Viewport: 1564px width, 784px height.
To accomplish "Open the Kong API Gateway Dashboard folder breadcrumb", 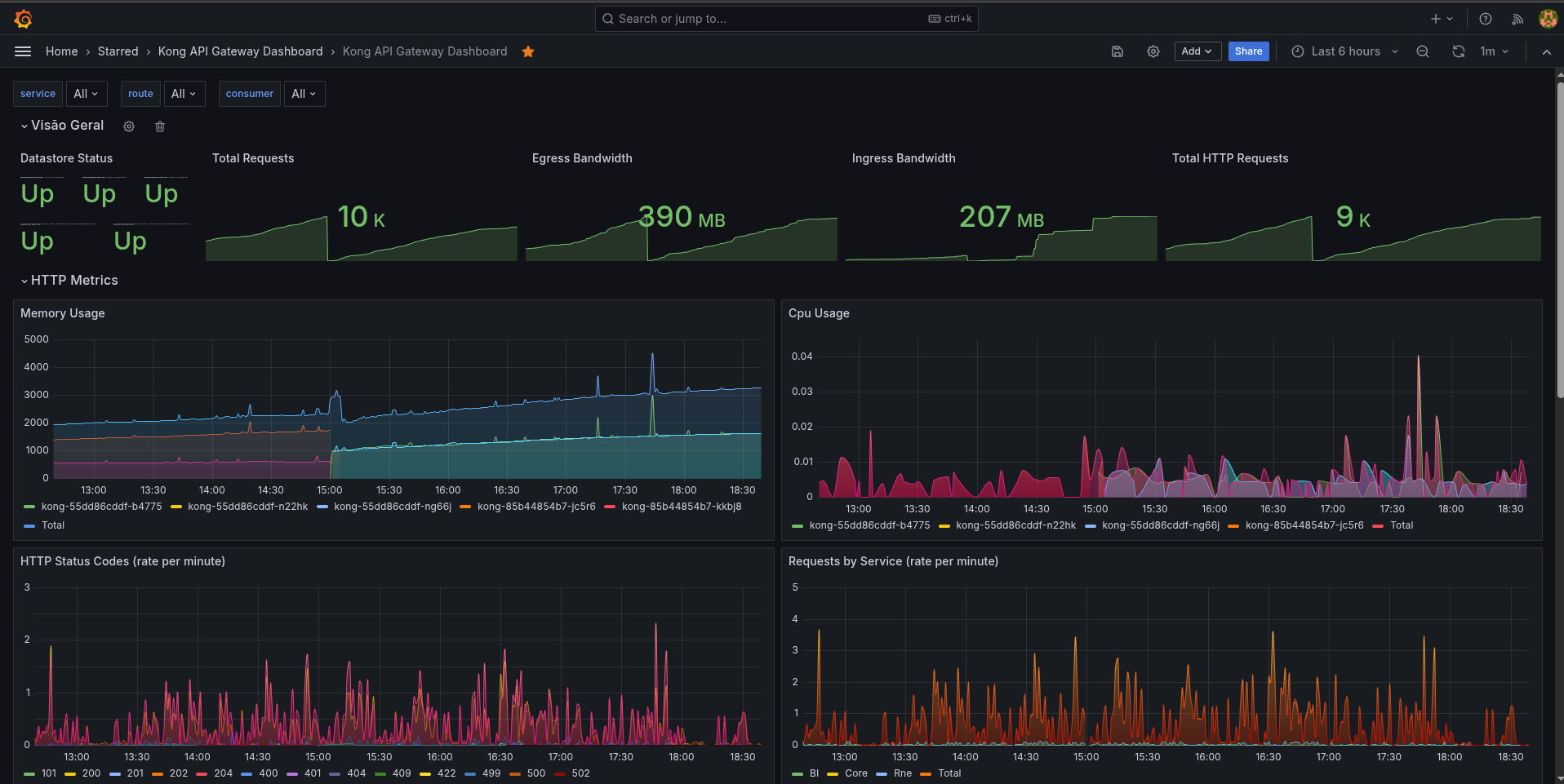I will click(x=241, y=51).
